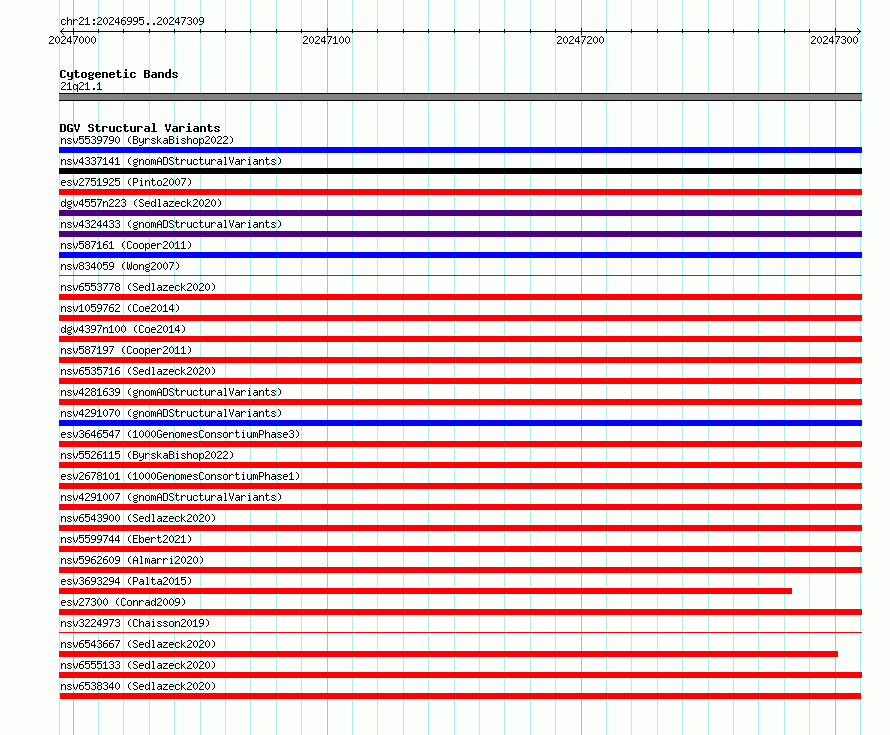Select the nsv4291007 (gnomADStructuralVariants) label

pos(171,497)
